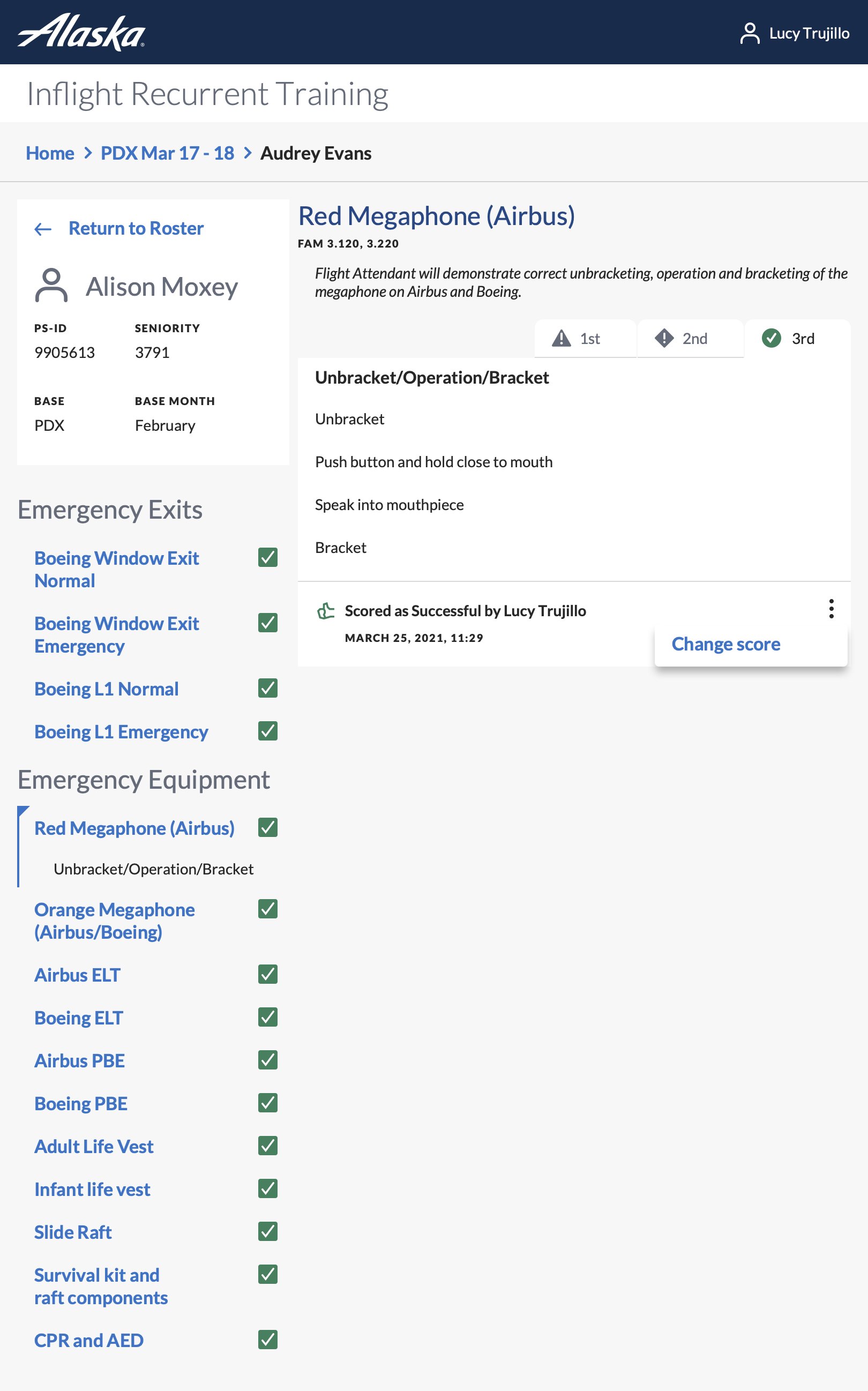Go to Home in the breadcrumb

[x=50, y=153]
